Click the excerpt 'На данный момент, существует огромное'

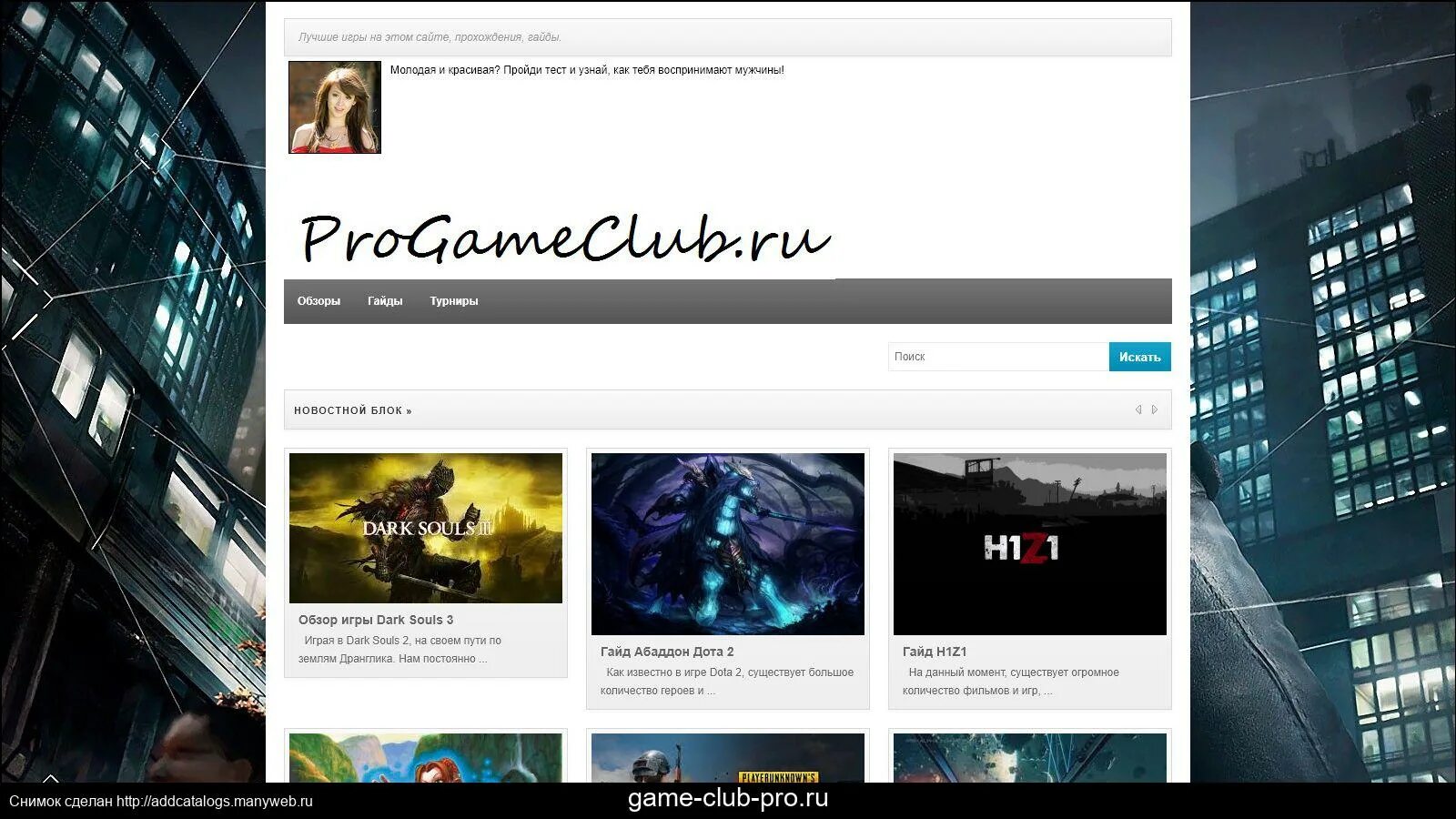[x=1011, y=682]
